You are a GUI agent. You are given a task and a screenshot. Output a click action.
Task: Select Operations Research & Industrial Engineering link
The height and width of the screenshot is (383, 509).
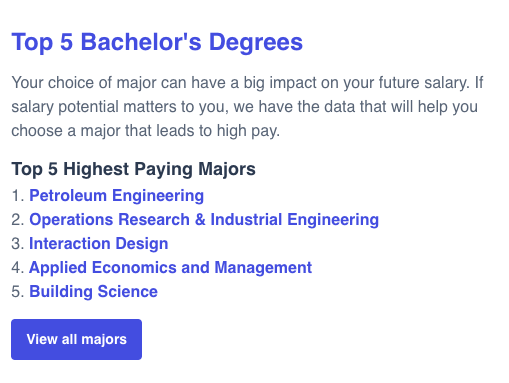(204, 219)
